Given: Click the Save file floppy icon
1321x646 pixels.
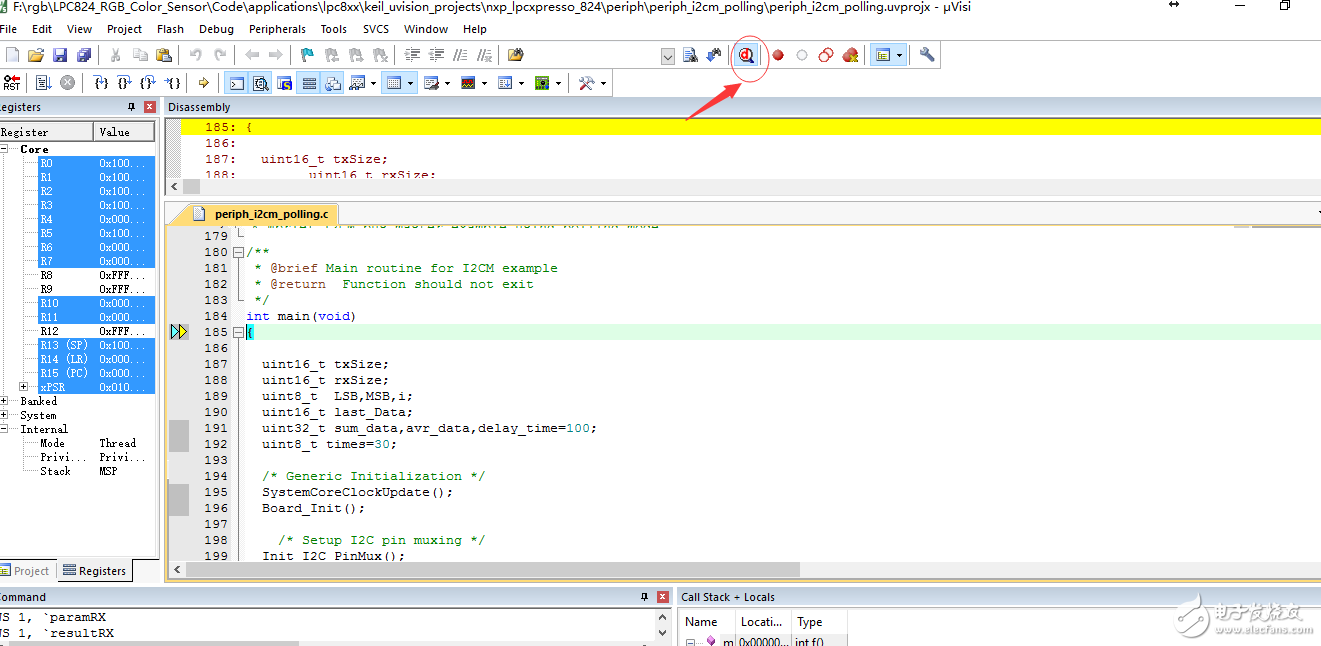Looking at the screenshot, I should click(x=60, y=56).
